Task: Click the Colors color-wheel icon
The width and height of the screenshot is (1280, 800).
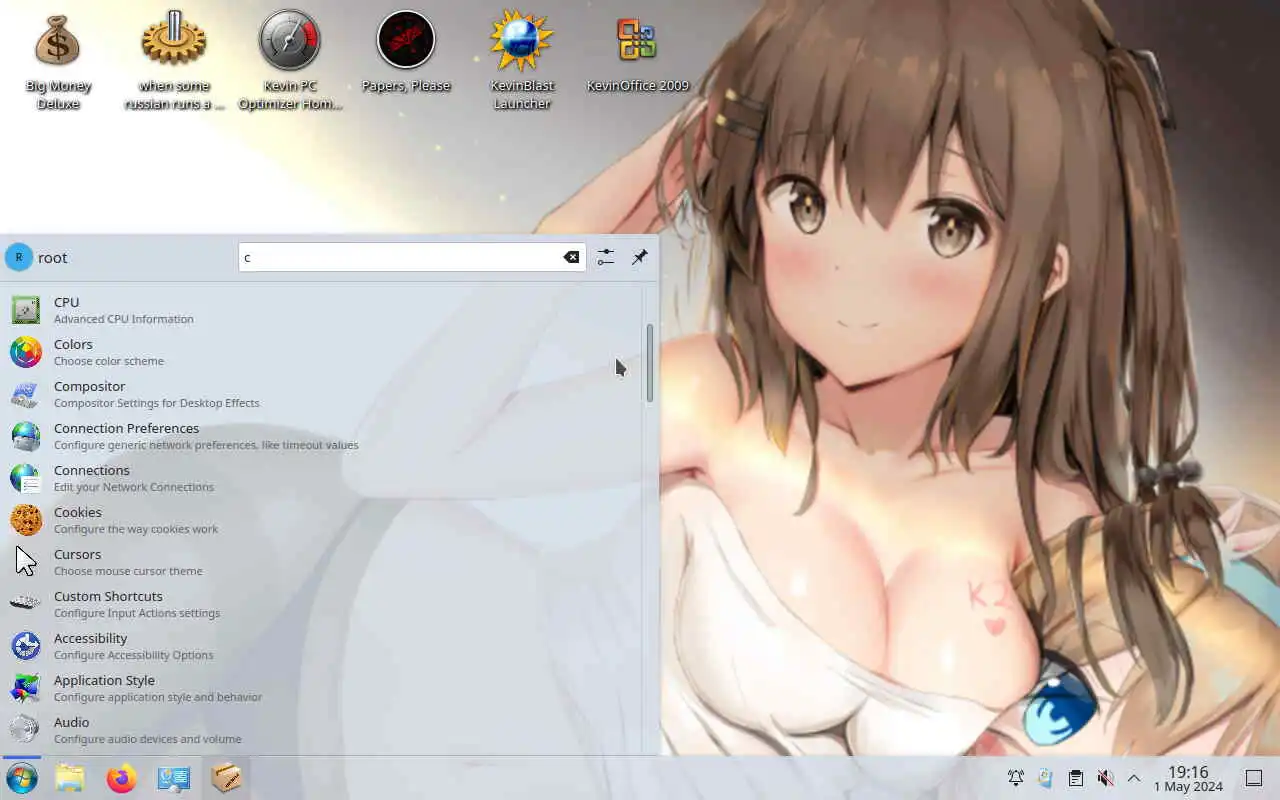Action: coord(26,352)
